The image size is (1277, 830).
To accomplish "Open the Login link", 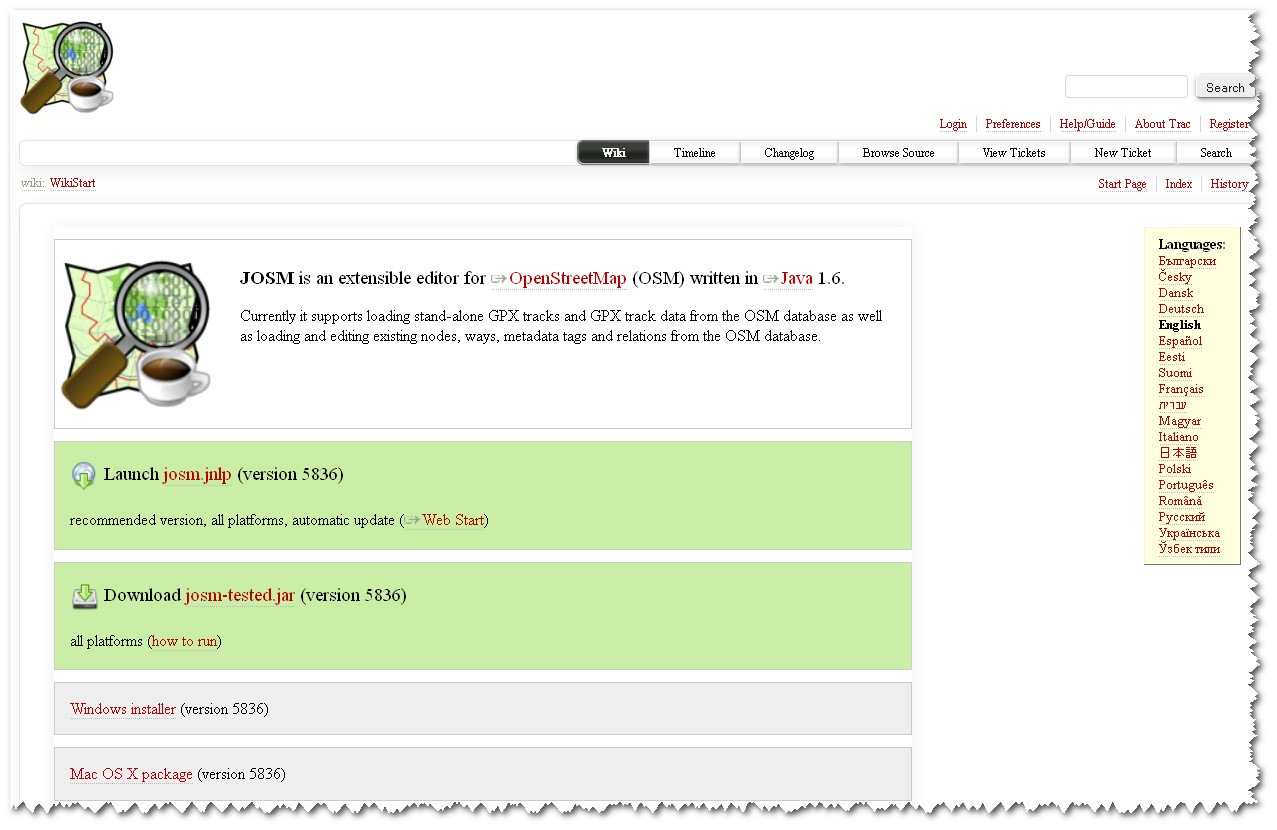I will 953,124.
